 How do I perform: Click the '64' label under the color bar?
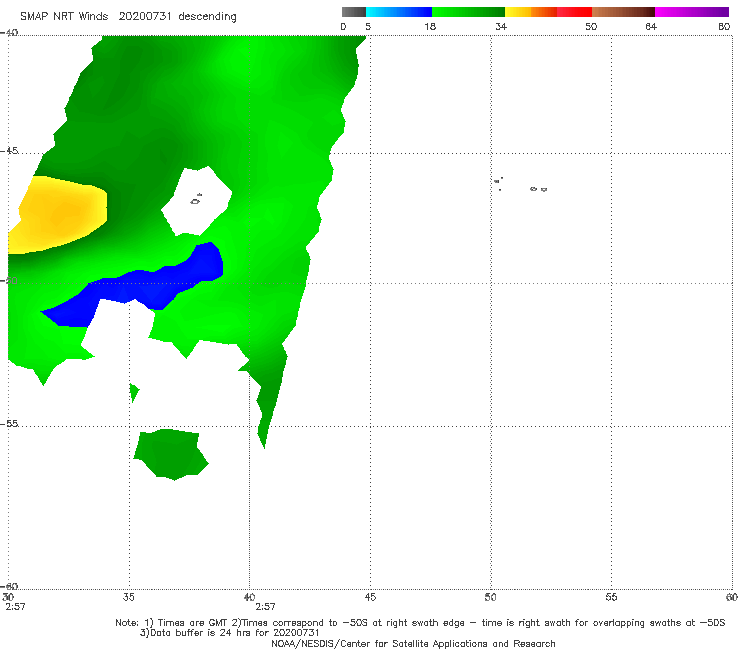(x=651, y=26)
